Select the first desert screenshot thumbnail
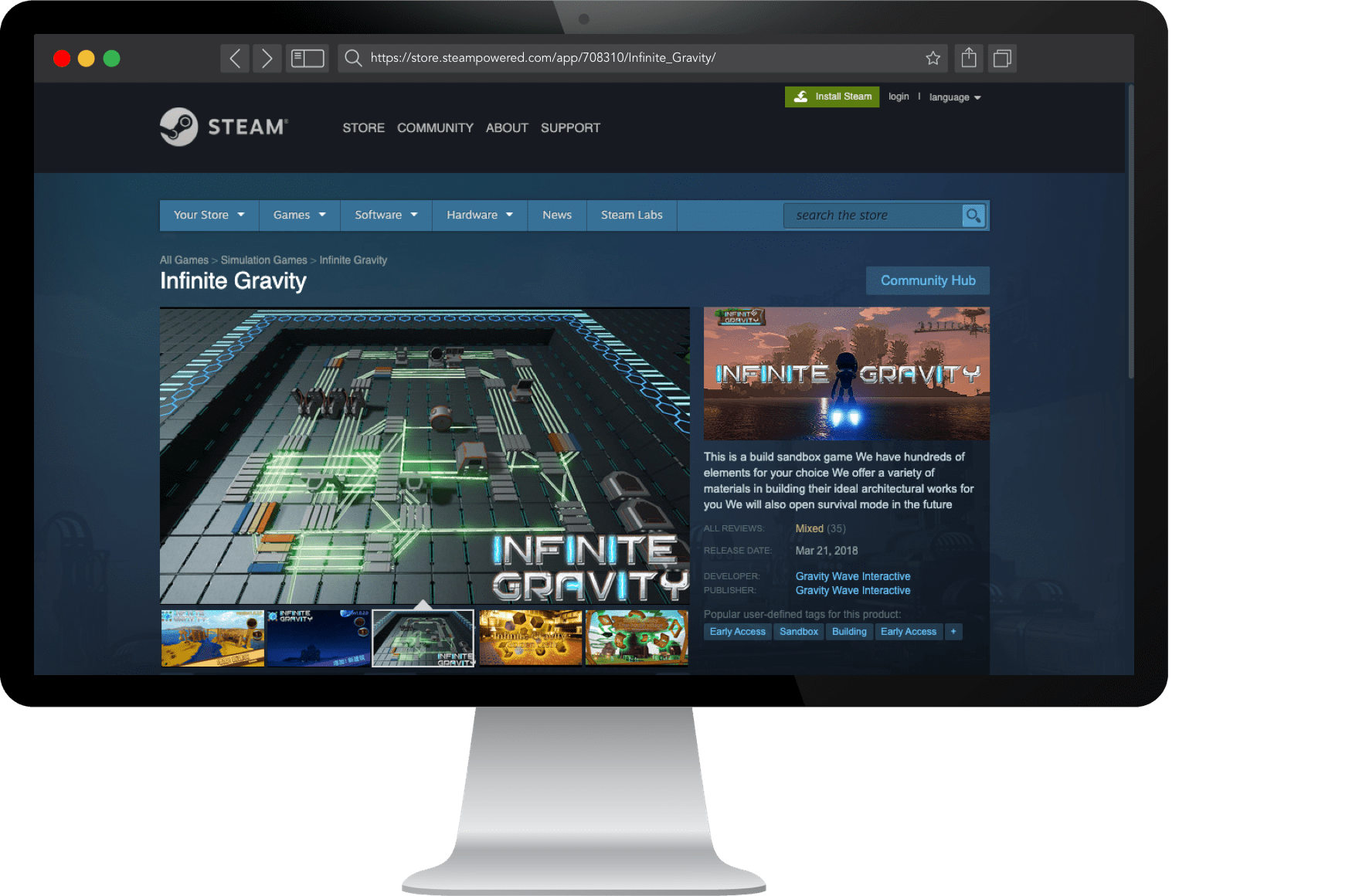Viewport: 1359px width, 896px height. 212,638
